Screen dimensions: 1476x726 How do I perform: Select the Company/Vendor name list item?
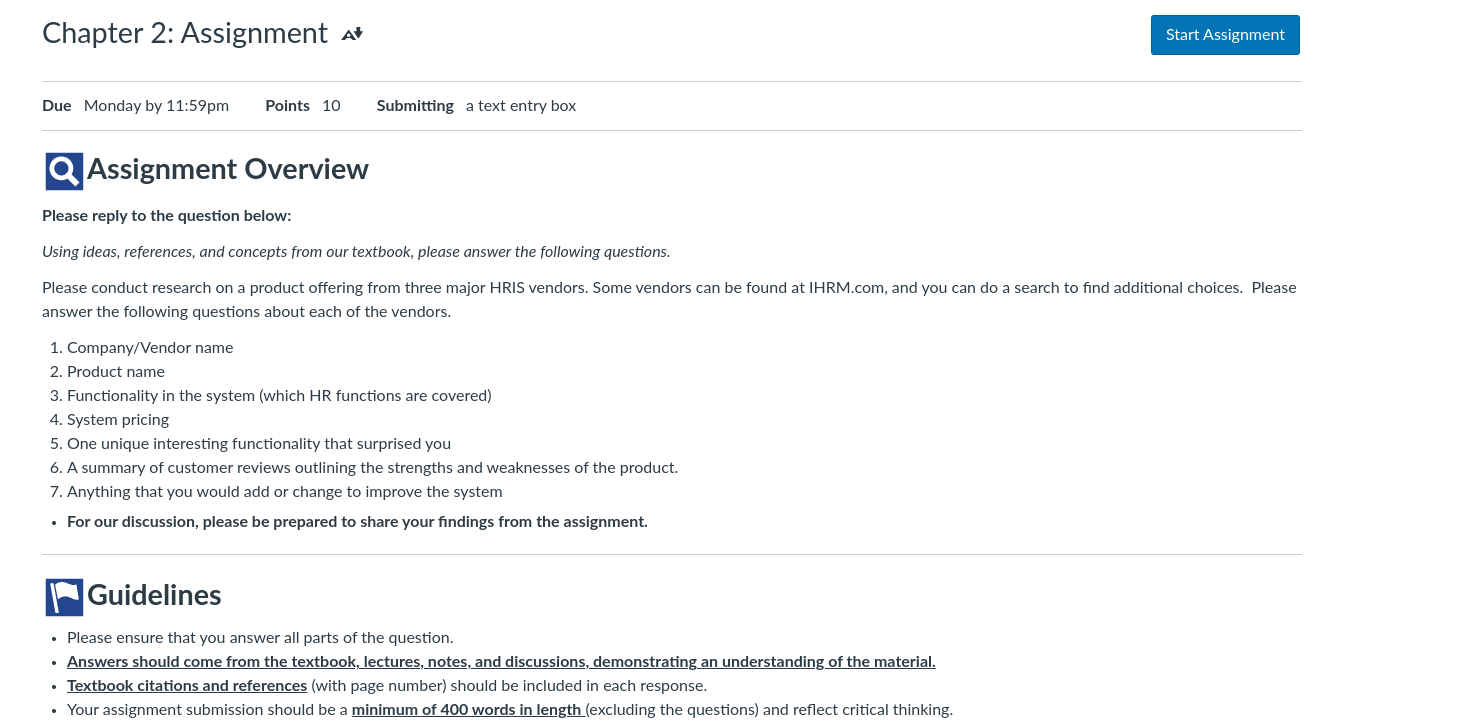[x=150, y=348]
